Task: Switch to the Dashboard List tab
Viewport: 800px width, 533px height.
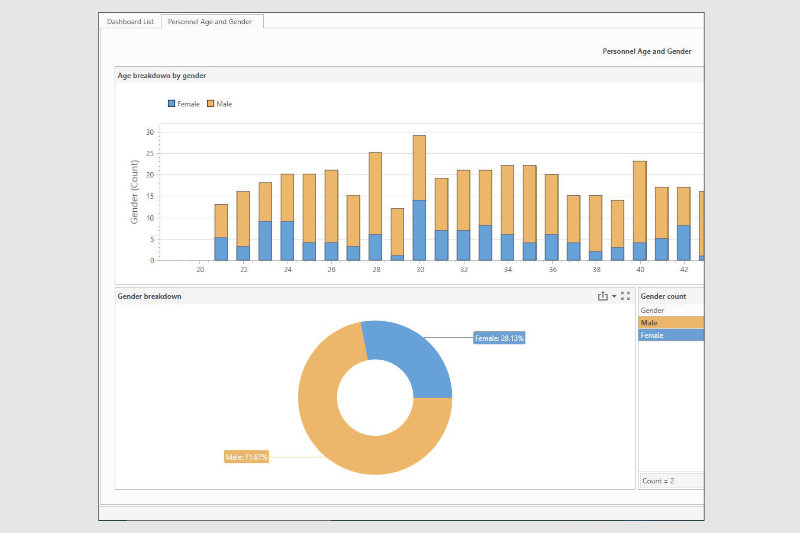Action: pyautogui.click(x=130, y=21)
